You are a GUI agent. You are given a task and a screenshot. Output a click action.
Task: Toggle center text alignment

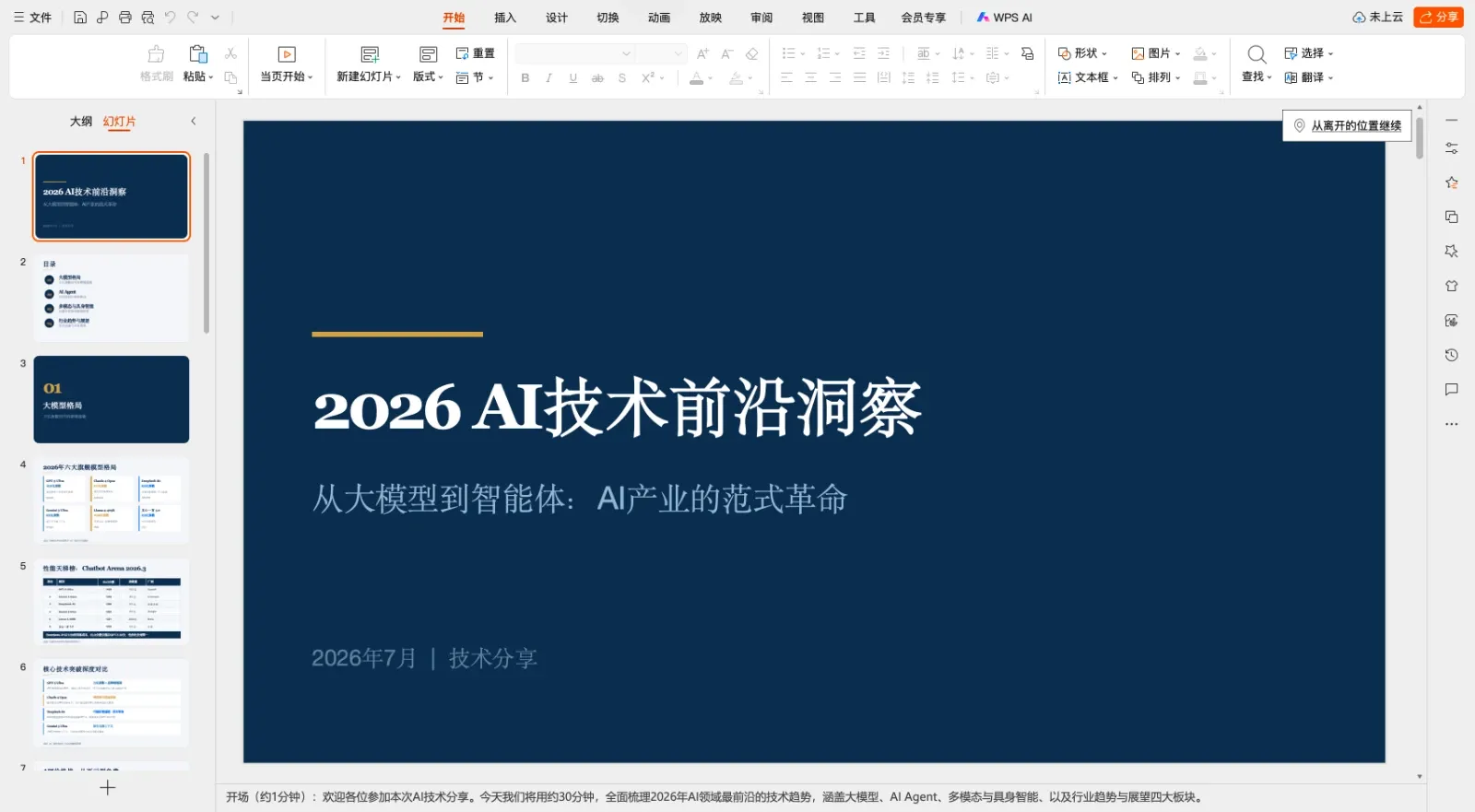click(810, 78)
